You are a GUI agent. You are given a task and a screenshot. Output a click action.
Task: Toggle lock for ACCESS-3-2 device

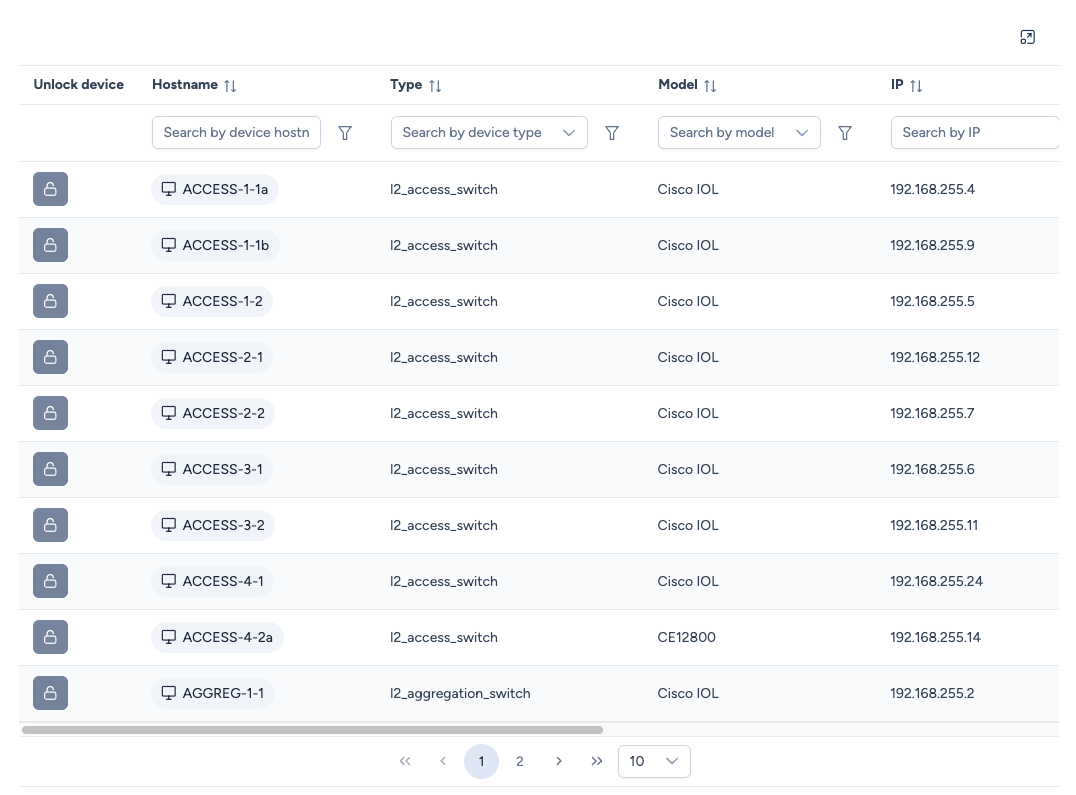coord(50,525)
